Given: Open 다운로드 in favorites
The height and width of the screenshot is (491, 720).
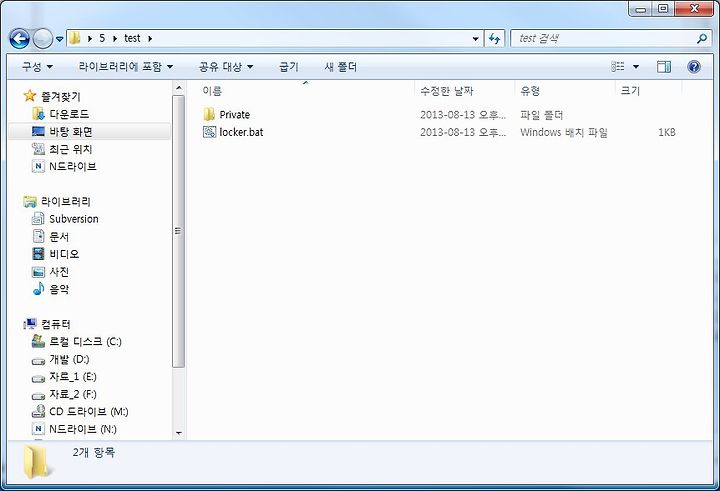Looking at the screenshot, I should coord(69,114).
